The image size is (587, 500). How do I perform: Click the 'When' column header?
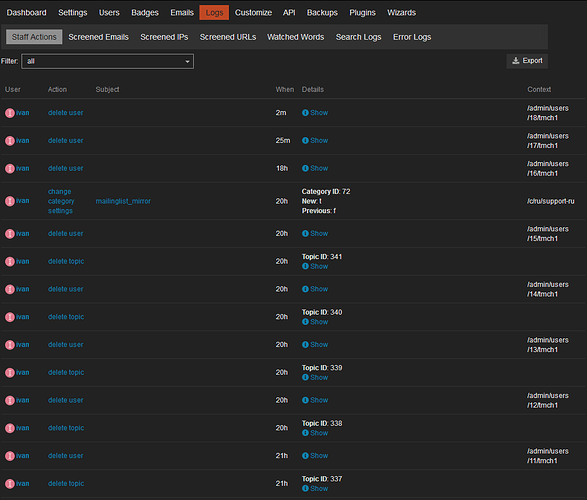pos(285,89)
